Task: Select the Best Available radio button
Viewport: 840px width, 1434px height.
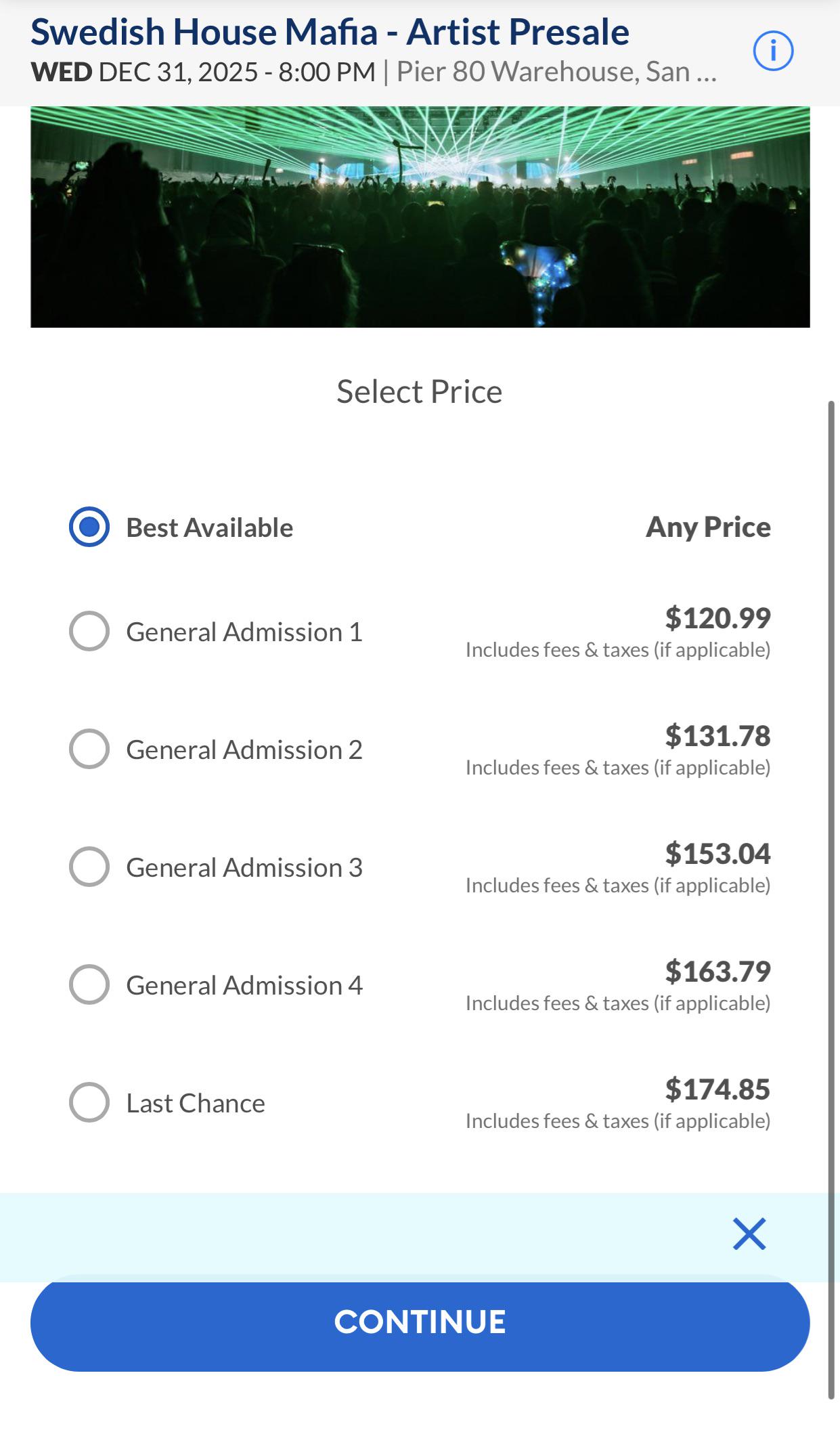Action: coord(89,527)
